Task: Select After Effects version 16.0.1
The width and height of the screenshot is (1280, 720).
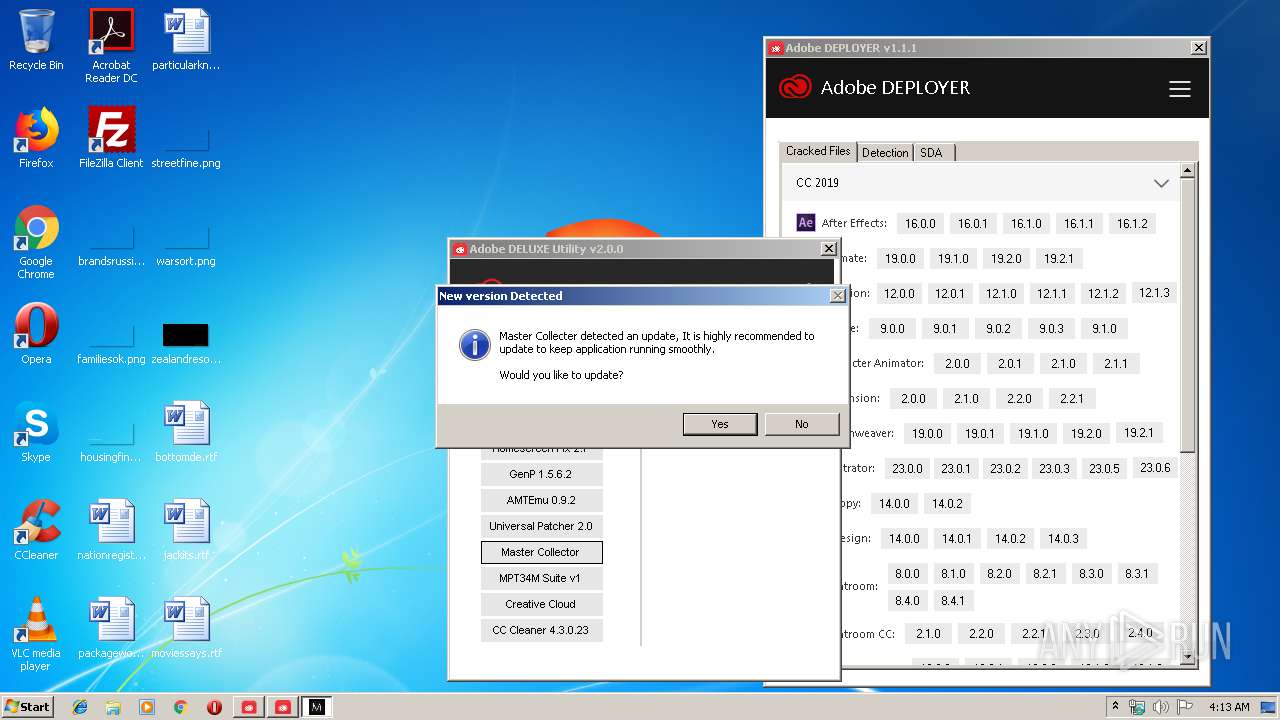Action: pos(973,223)
